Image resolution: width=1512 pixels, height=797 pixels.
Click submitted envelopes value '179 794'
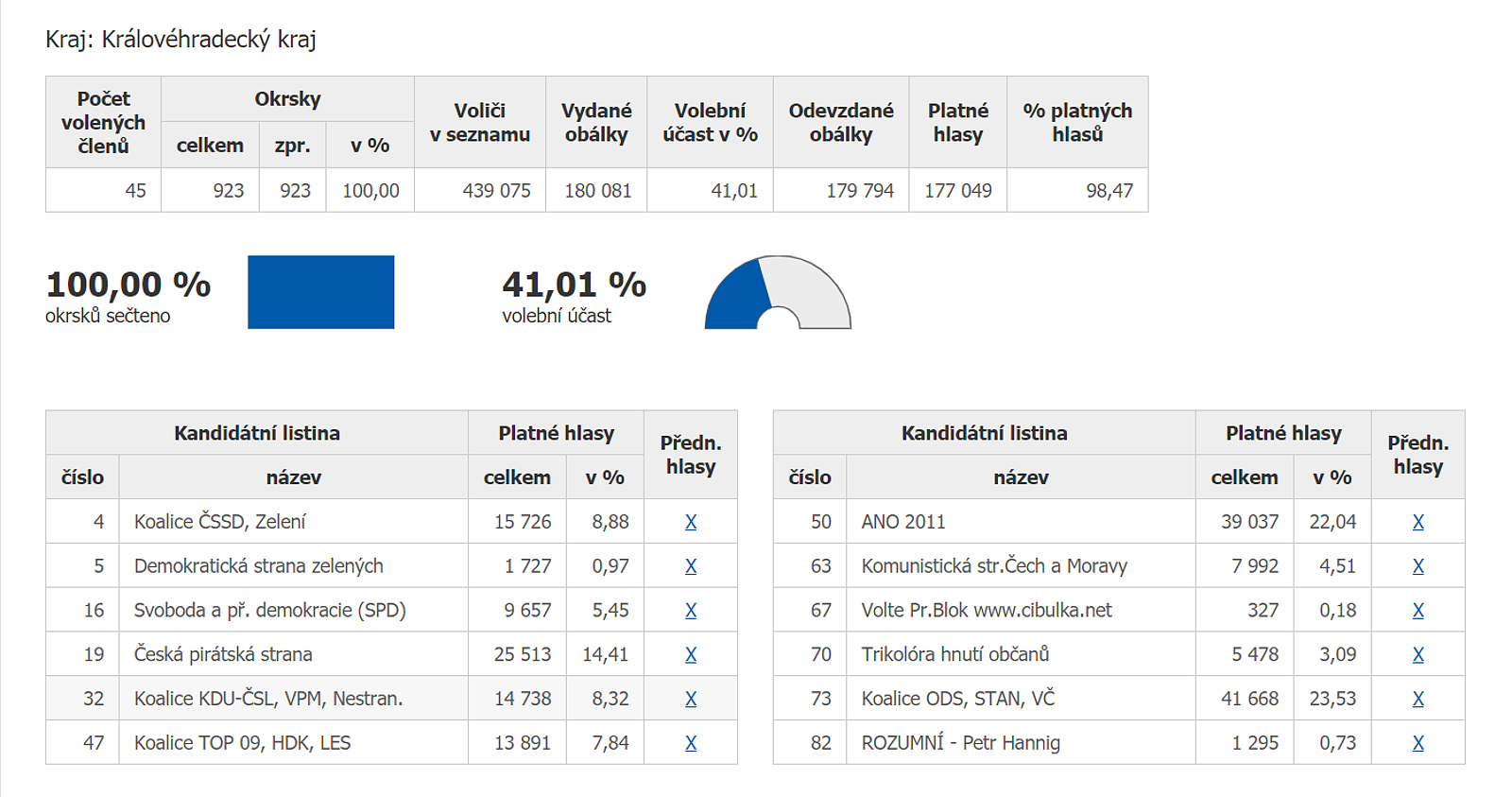tap(860, 191)
